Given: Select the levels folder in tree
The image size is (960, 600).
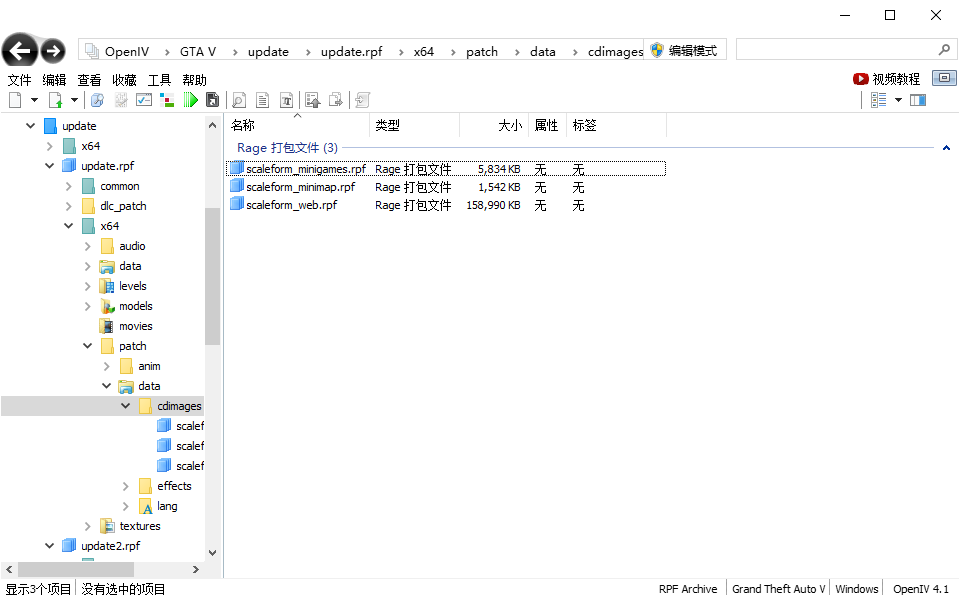Looking at the screenshot, I should 133,286.
